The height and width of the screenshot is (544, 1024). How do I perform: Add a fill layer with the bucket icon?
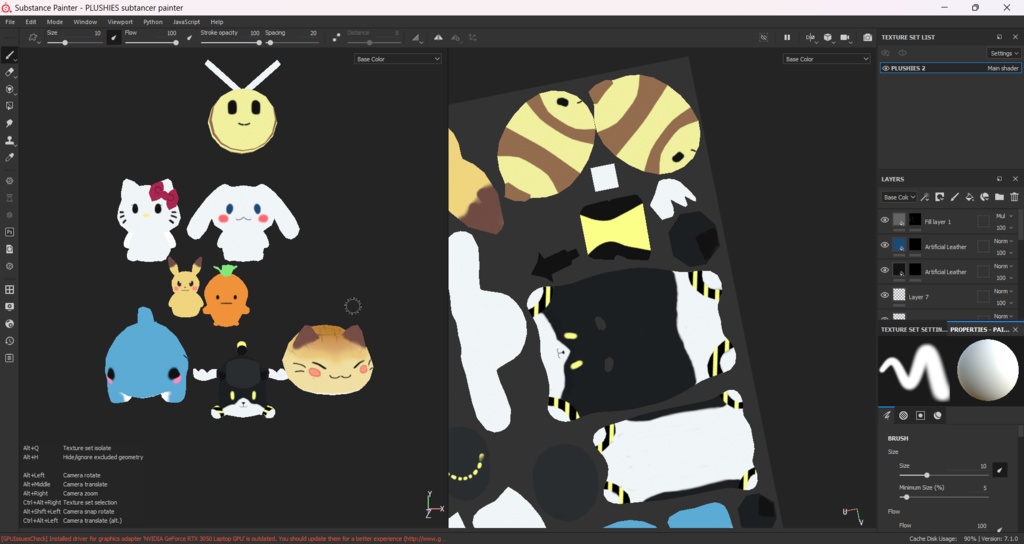[970, 197]
